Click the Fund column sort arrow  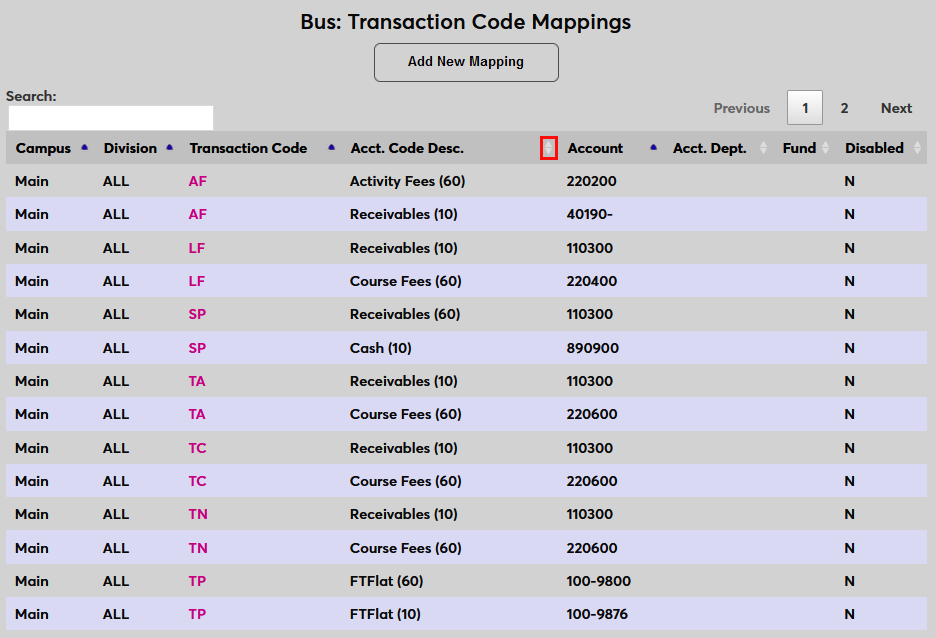[x=825, y=147]
